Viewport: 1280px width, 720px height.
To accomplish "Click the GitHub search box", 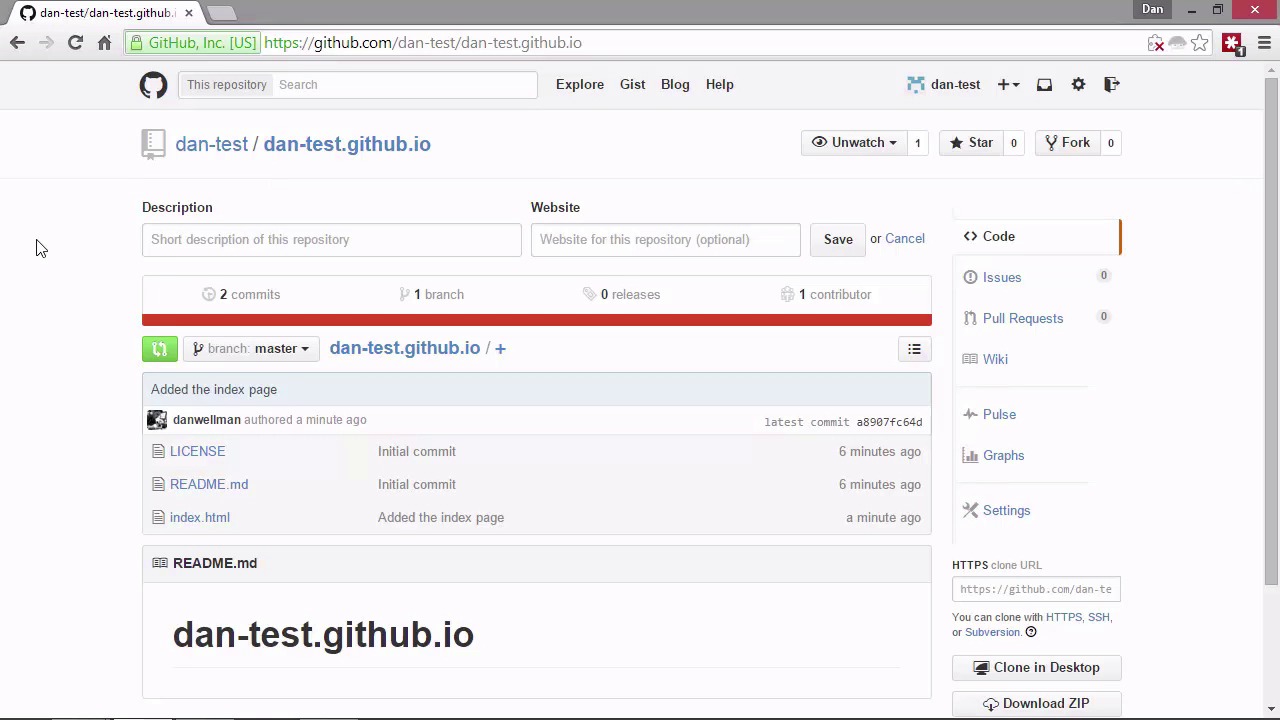I will pyautogui.click(x=406, y=85).
